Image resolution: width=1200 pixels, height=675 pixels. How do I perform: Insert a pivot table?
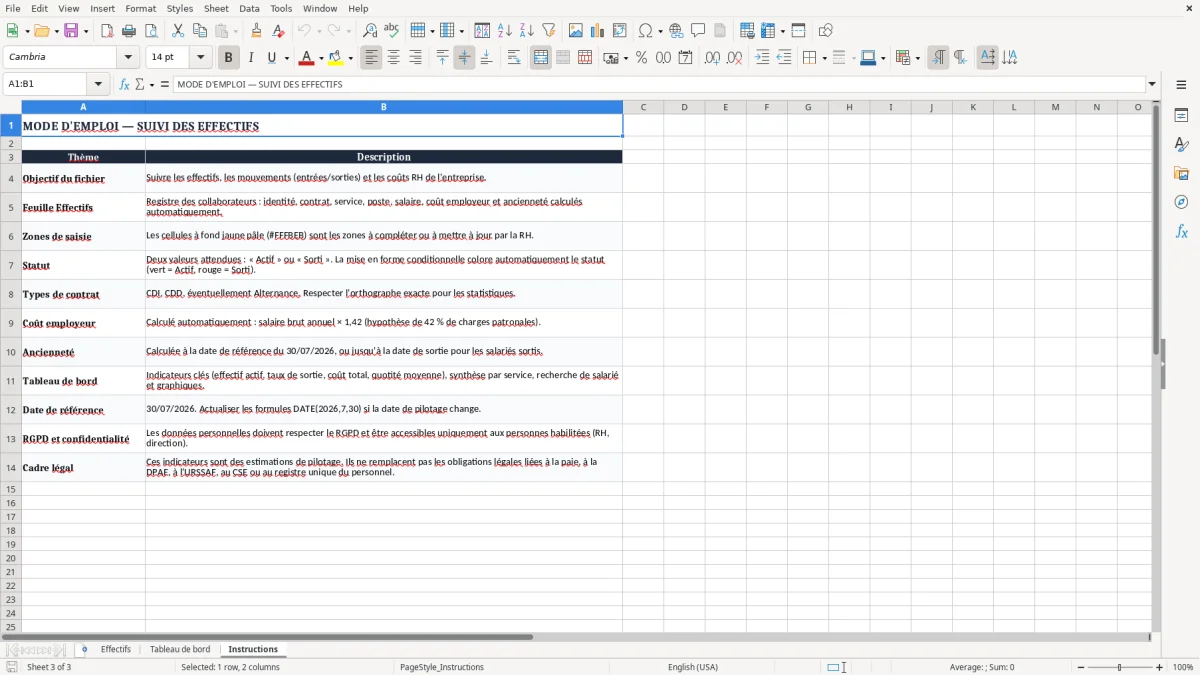pos(620,31)
